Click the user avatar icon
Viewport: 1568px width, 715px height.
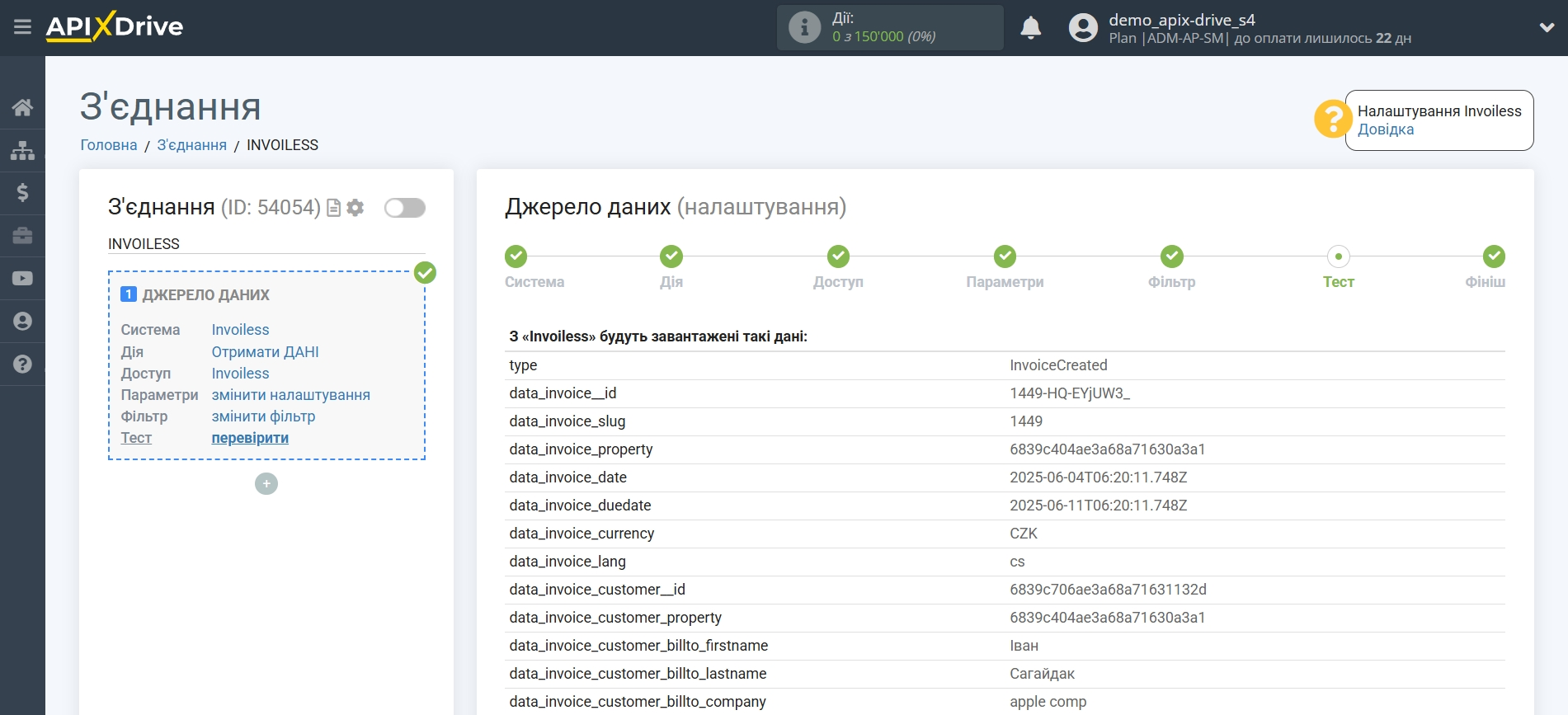1083,28
